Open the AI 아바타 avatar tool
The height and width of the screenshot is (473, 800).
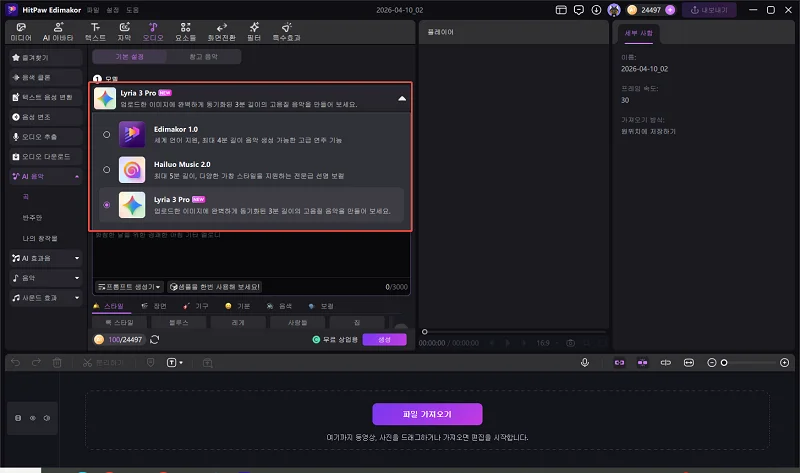[x=58, y=32]
